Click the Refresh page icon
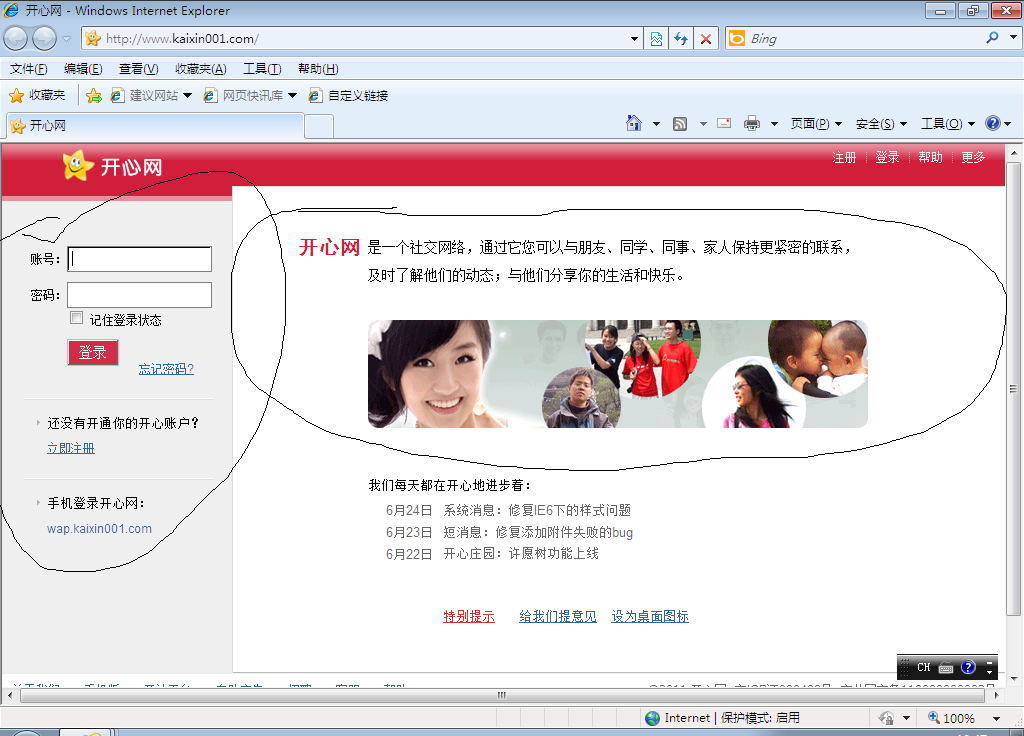 [681, 39]
